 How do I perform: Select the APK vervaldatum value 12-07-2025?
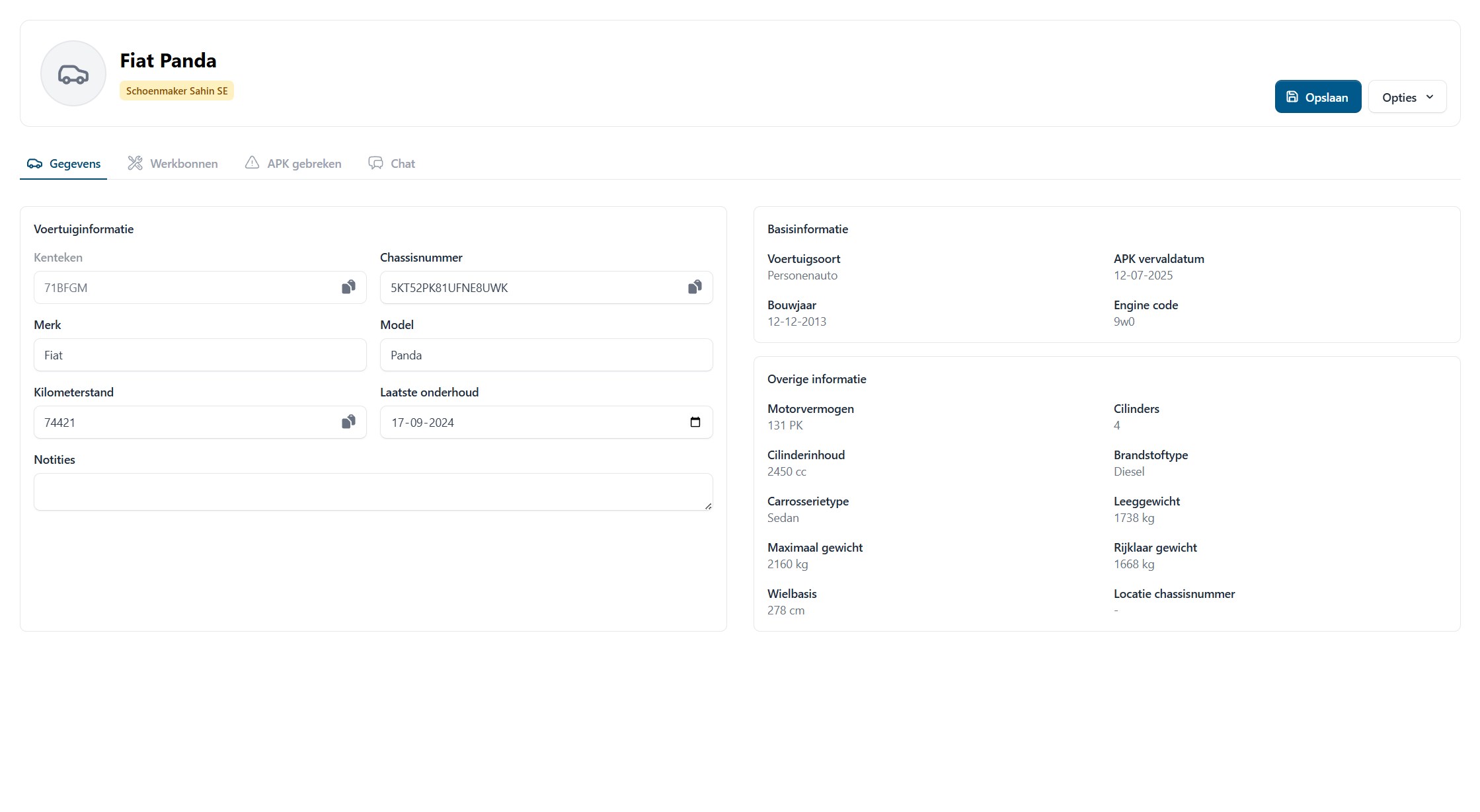click(x=1143, y=276)
